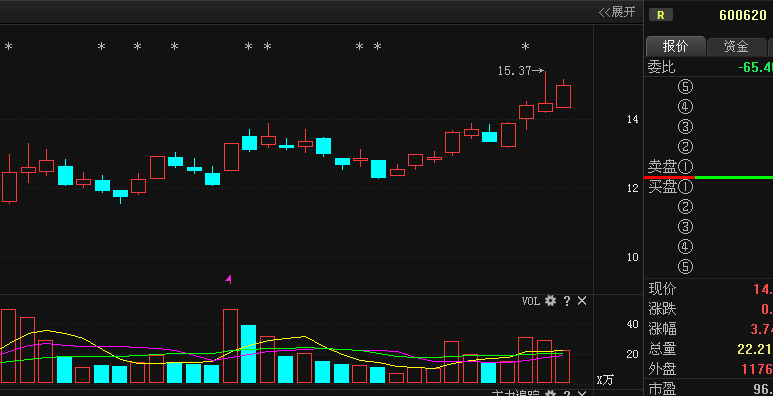The image size is (773, 396).
Task: Select buy-side level ③ row
Action: (708, 227)
